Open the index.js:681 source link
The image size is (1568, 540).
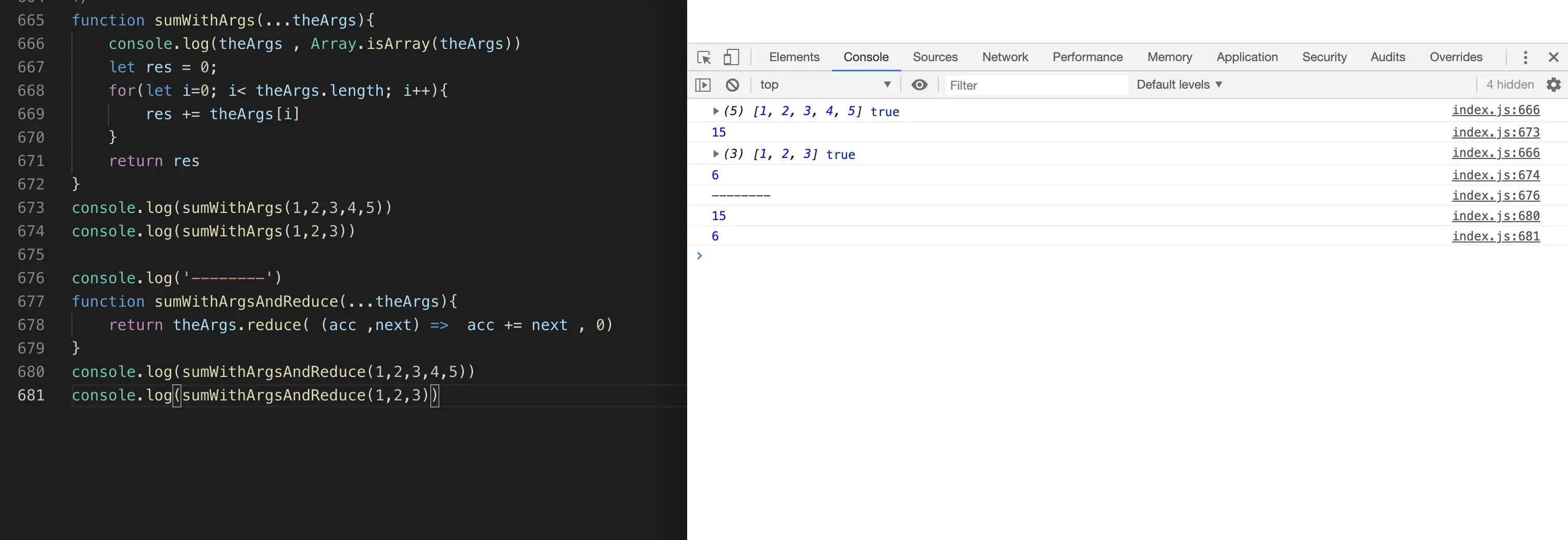1495,236
